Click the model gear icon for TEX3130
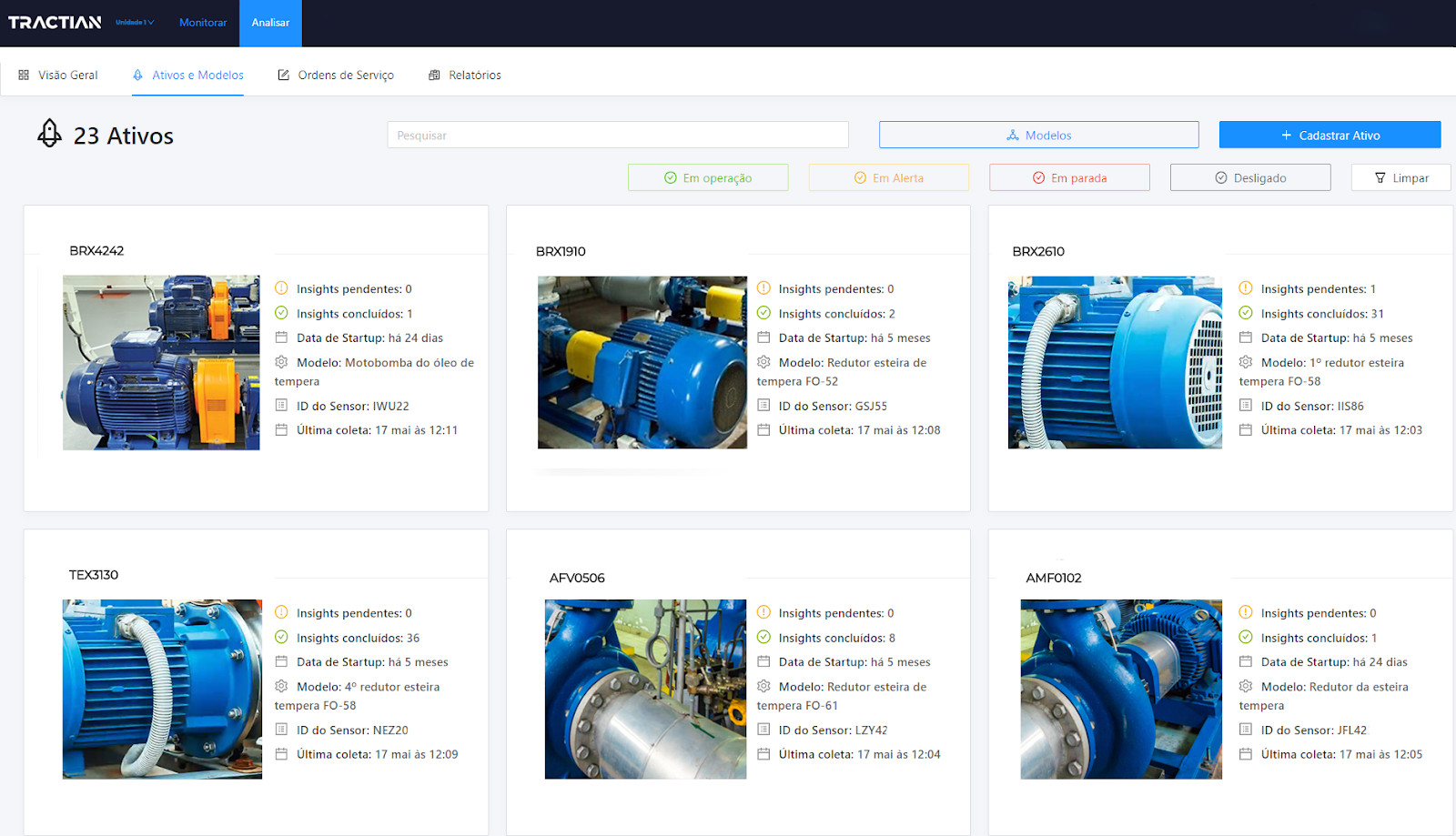 click(x=281, y=686)
